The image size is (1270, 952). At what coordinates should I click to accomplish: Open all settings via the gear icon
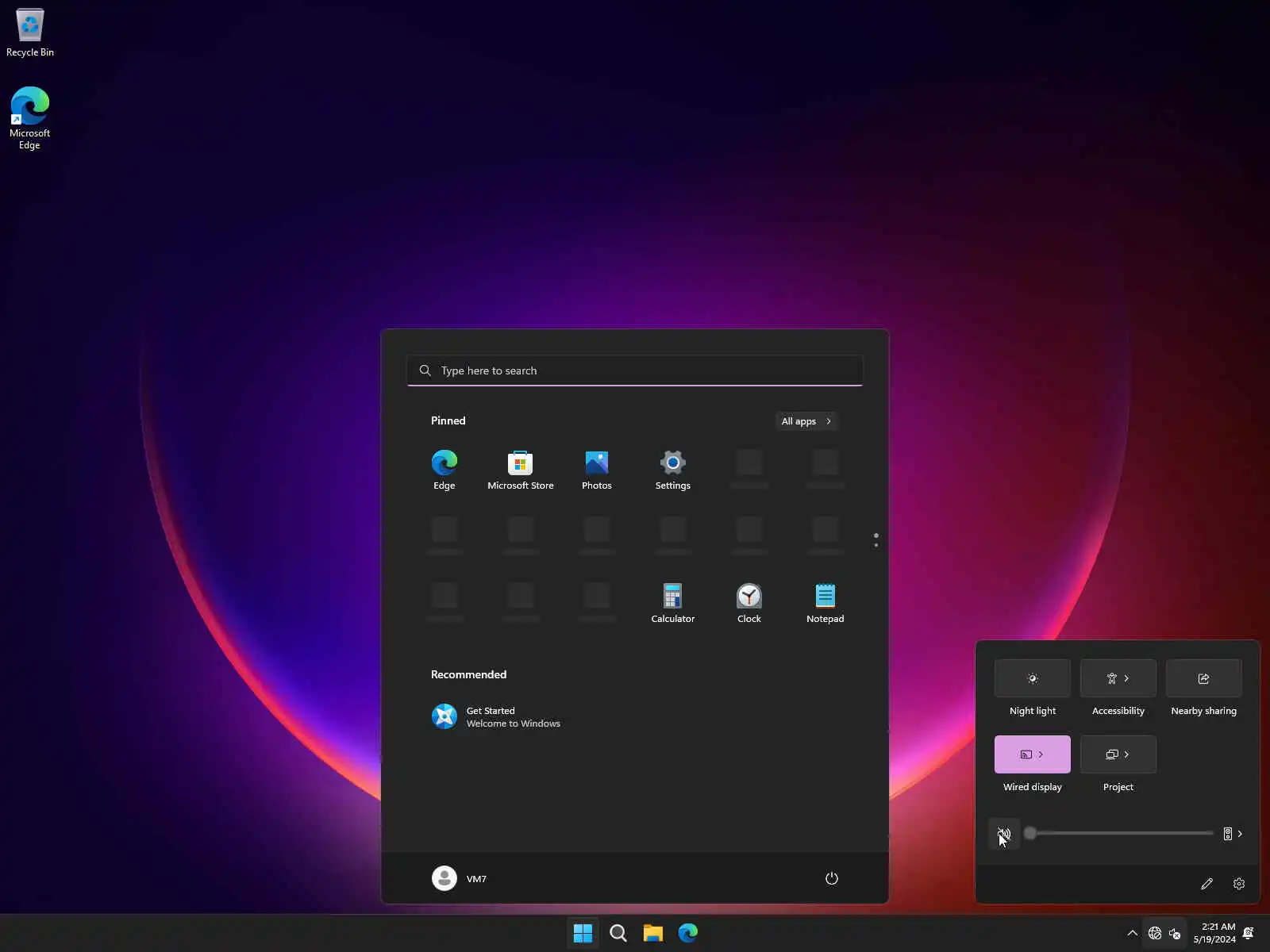click(x=1239, y=884)
